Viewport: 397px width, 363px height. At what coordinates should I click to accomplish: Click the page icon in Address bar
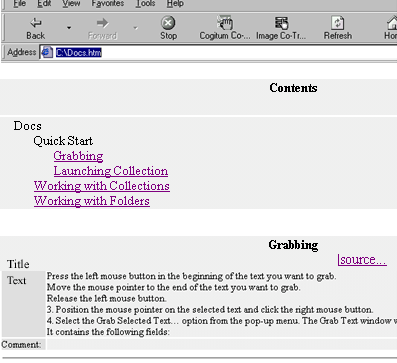[47, 52]
